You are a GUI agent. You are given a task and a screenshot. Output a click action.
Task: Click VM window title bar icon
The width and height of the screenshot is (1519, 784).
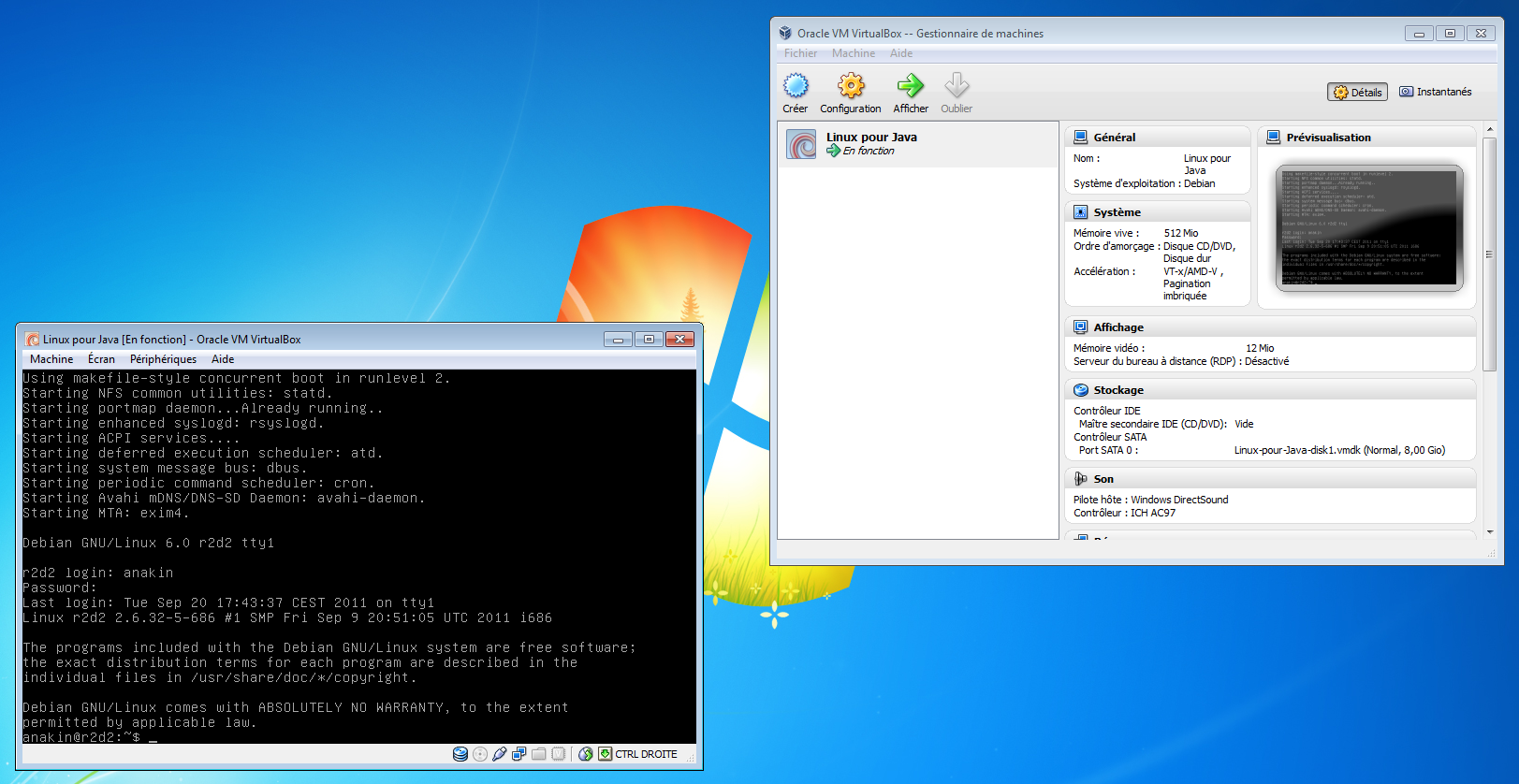(33, 340)
